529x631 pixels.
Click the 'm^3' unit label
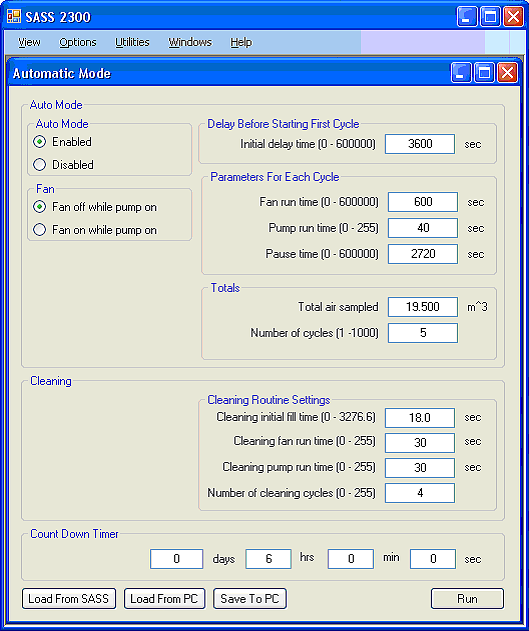(477, 307)
